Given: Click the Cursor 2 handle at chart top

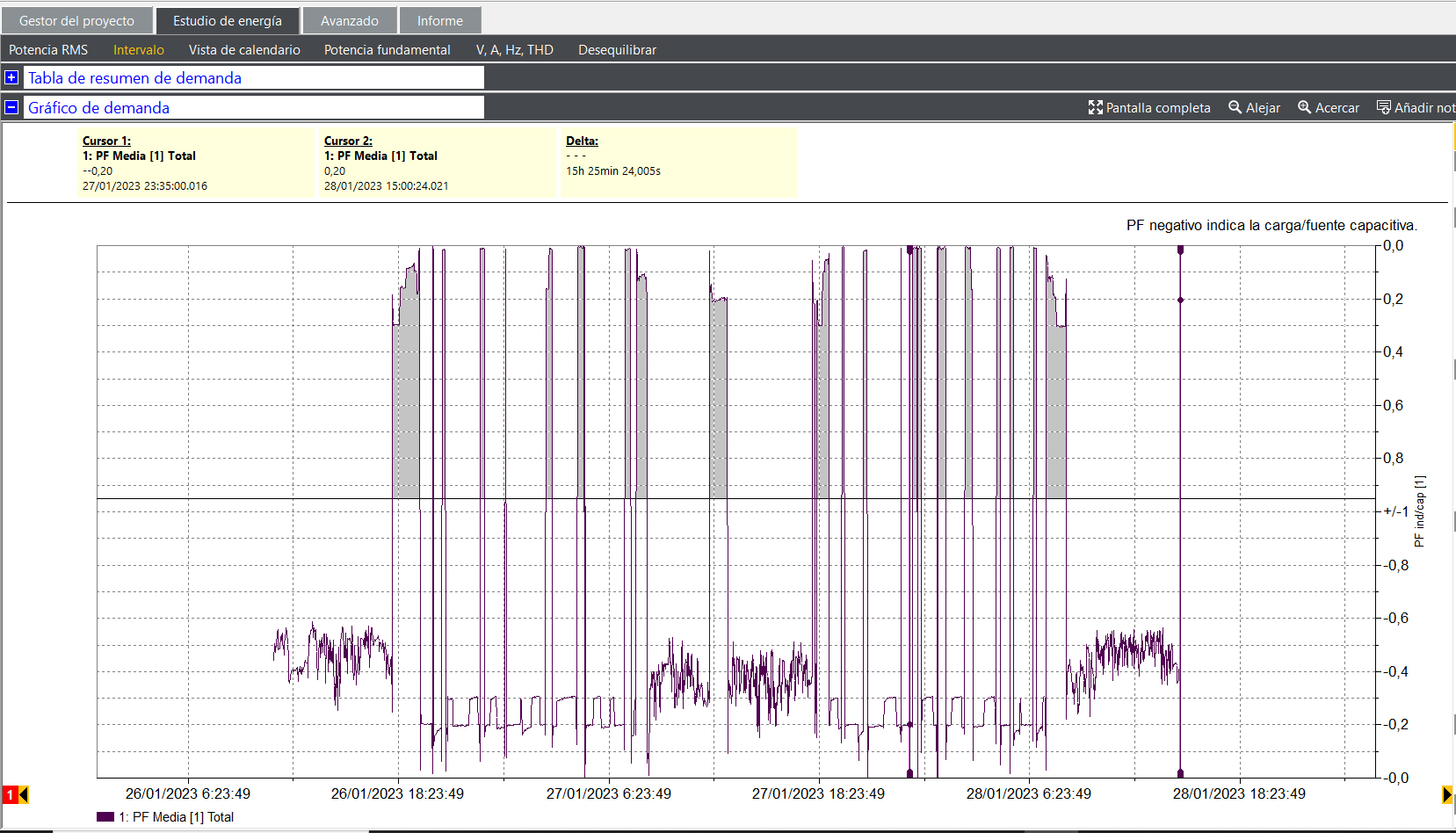Looking at the screenshot, I should pos(1180,250).
